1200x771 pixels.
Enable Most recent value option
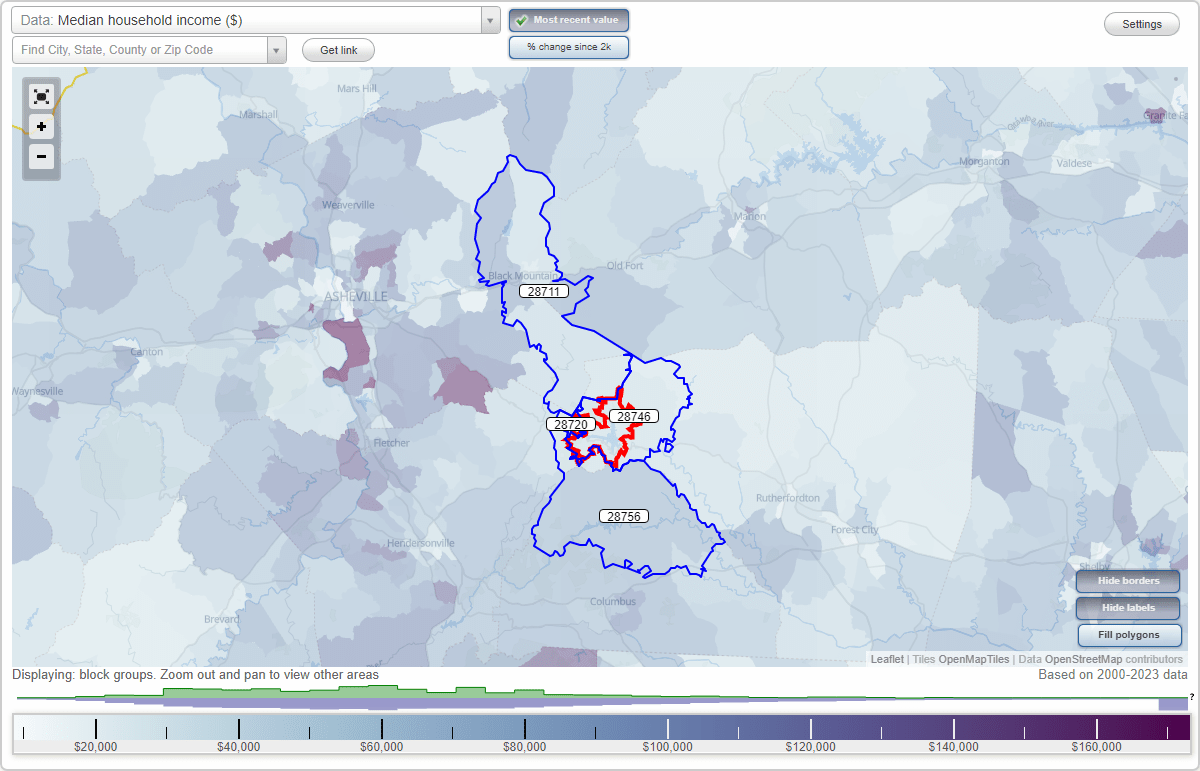click(569, 20)
